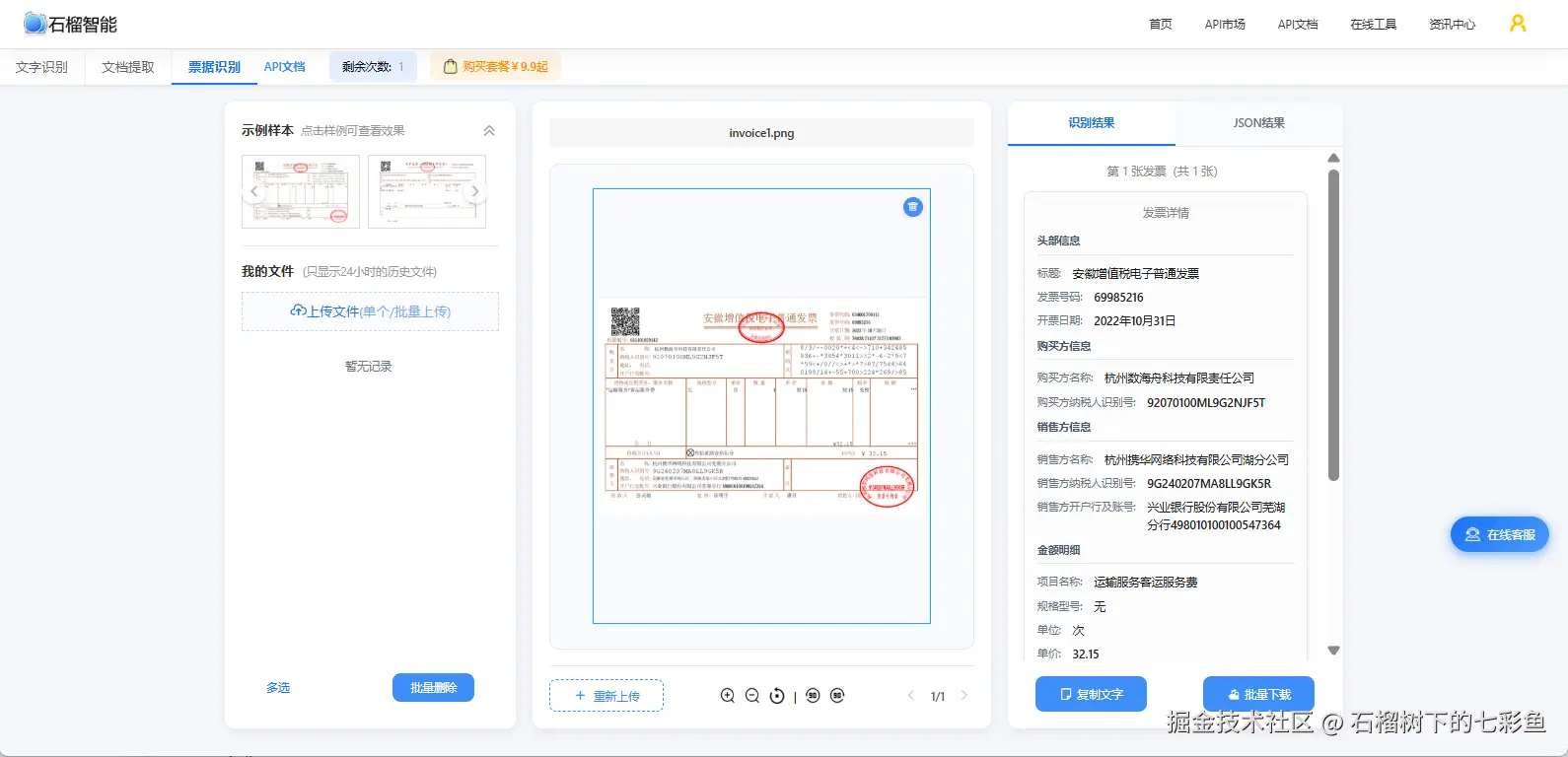Click the 1/1 page indicator
Viewport: 1568px width, 757px height.
point(938,697)
